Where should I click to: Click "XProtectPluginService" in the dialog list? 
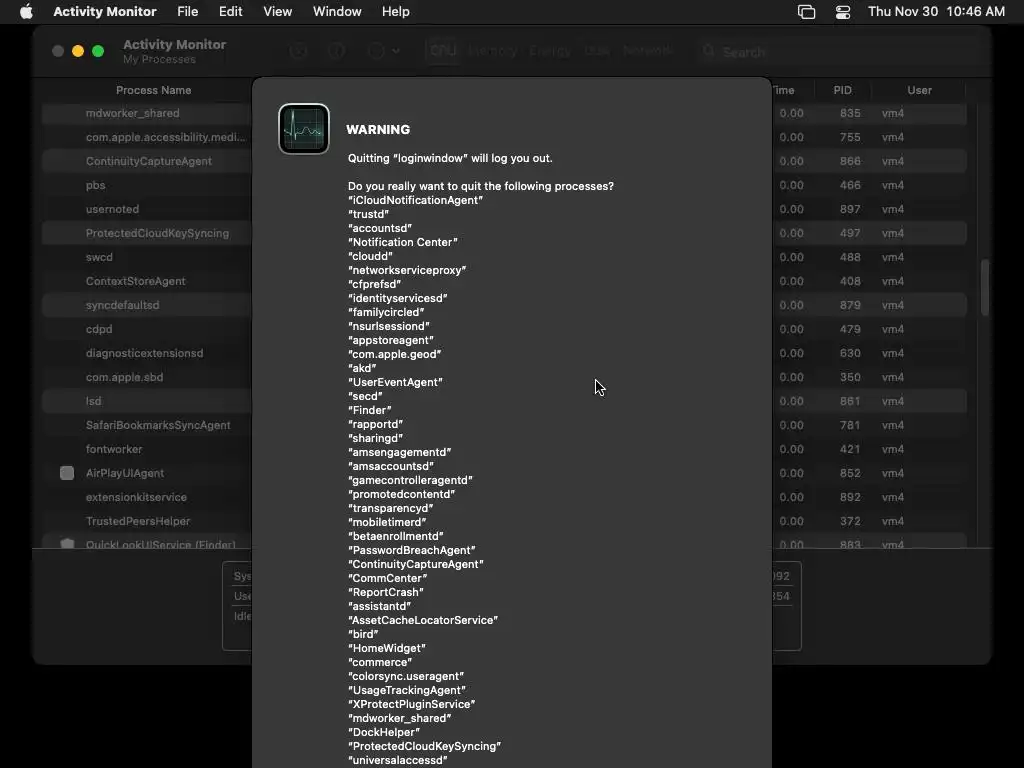point(411,704)
